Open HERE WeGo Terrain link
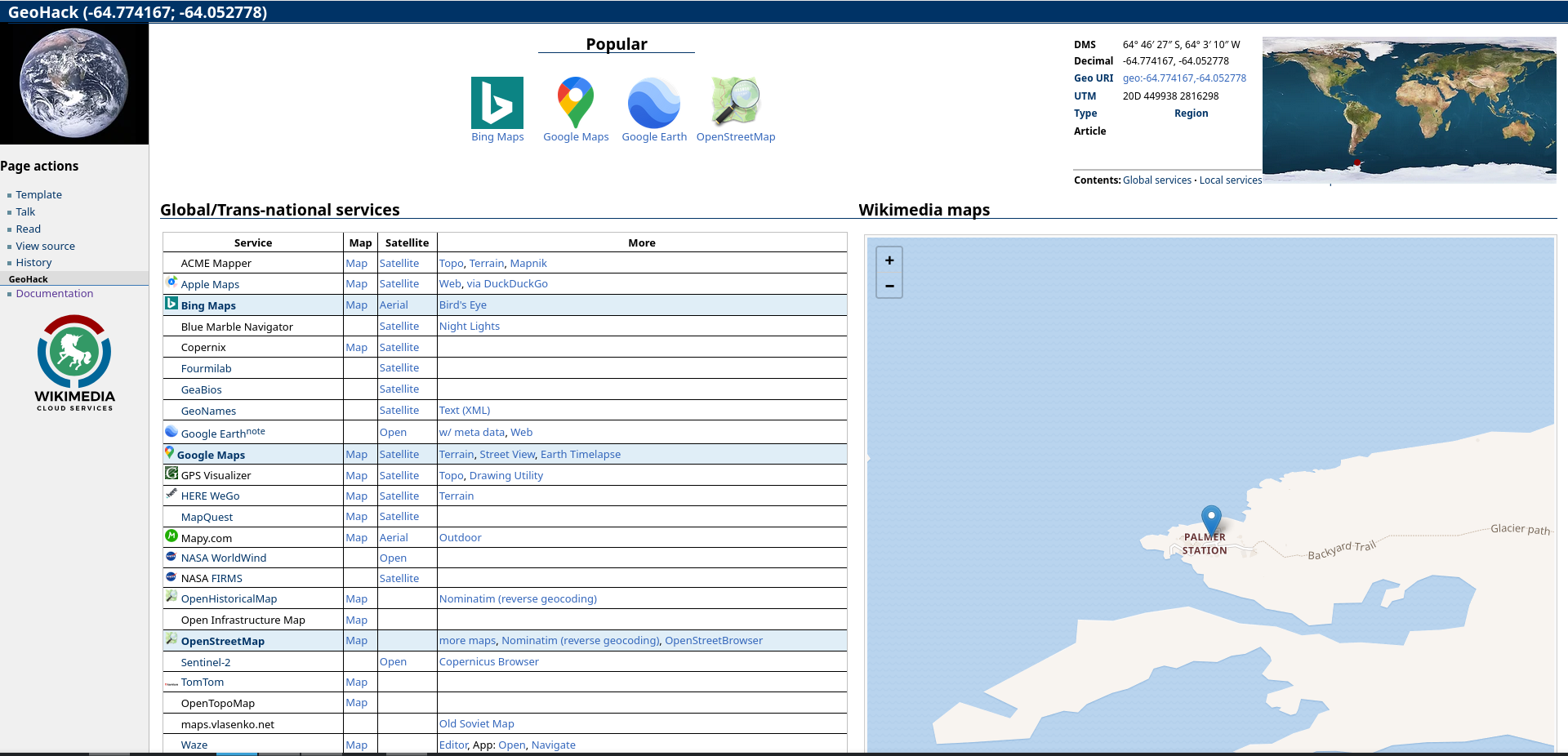 [457, 496]
